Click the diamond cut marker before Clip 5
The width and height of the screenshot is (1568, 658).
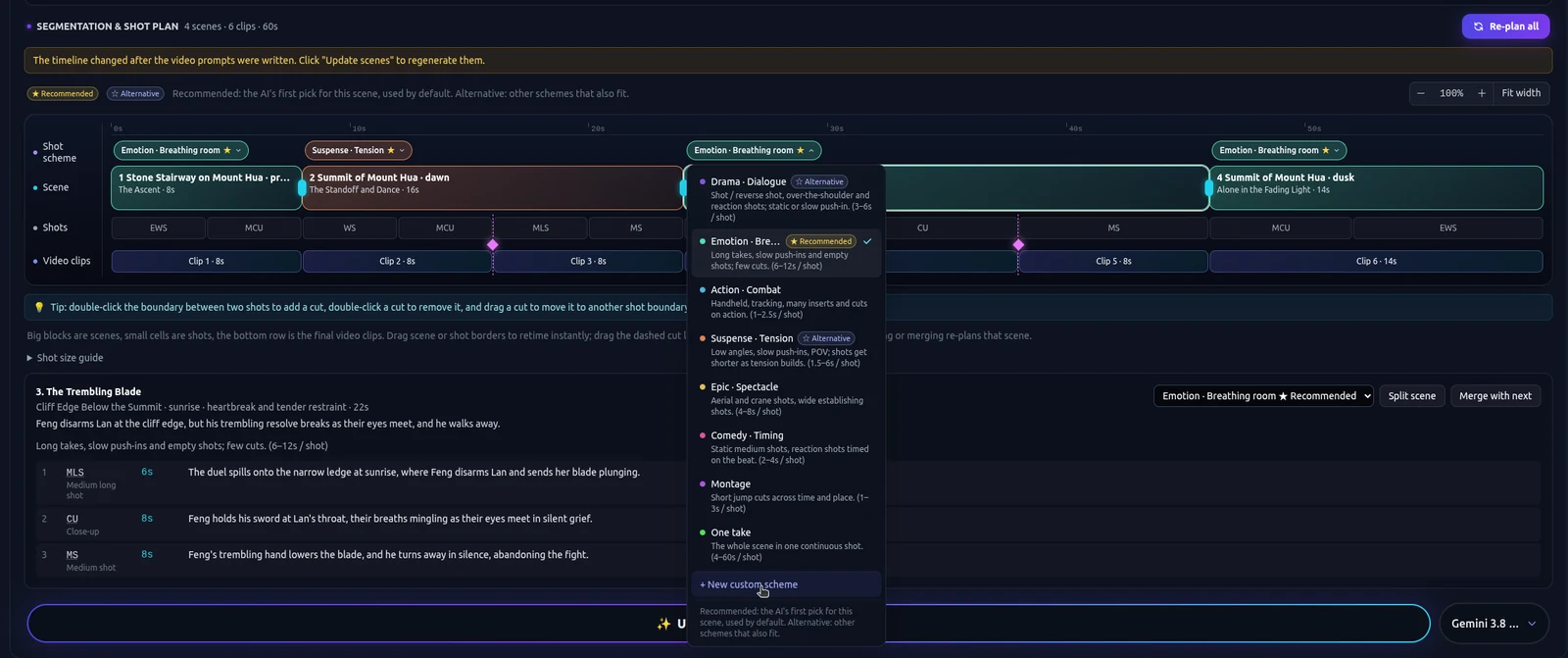[x=1018, y=244]
